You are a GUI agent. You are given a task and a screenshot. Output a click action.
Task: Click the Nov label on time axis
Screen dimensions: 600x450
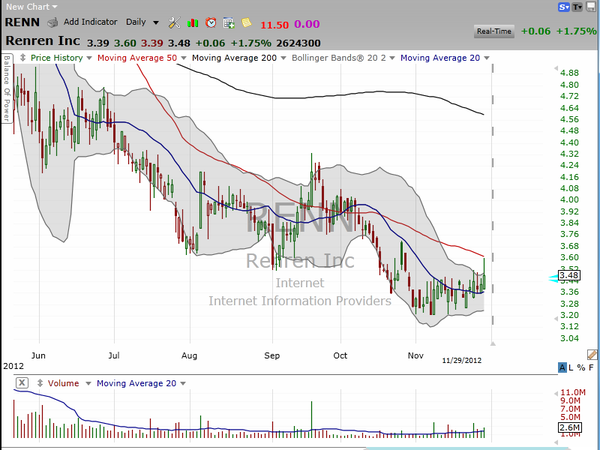[416, 355]
